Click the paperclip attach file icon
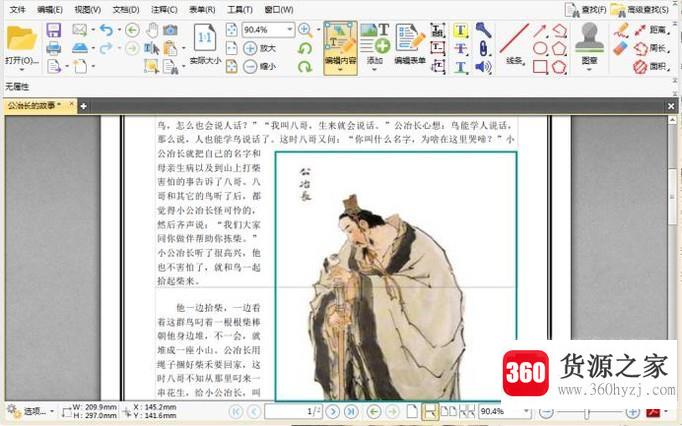682x426 pixels. click(x=483, y=48)
